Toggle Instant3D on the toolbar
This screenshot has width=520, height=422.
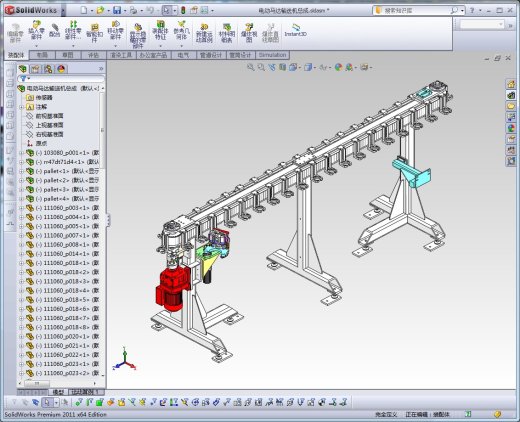(x=295, y=30)
